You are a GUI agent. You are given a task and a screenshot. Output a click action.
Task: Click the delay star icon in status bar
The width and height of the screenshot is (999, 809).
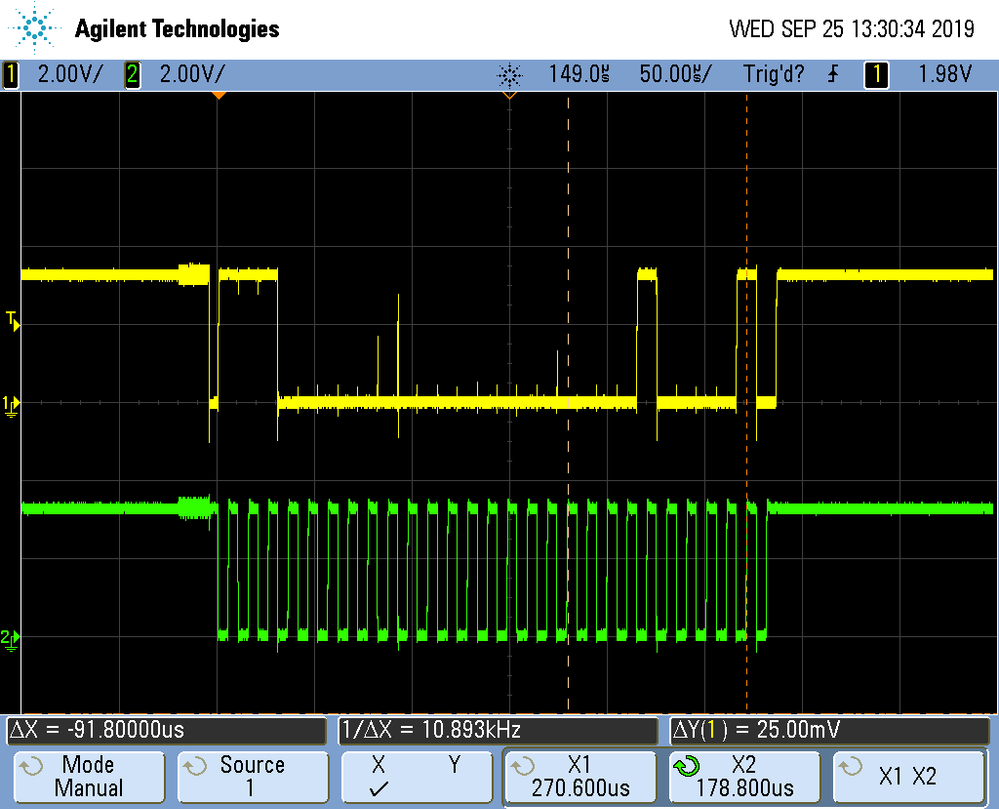pyautogui.click(x=510, y=75)
